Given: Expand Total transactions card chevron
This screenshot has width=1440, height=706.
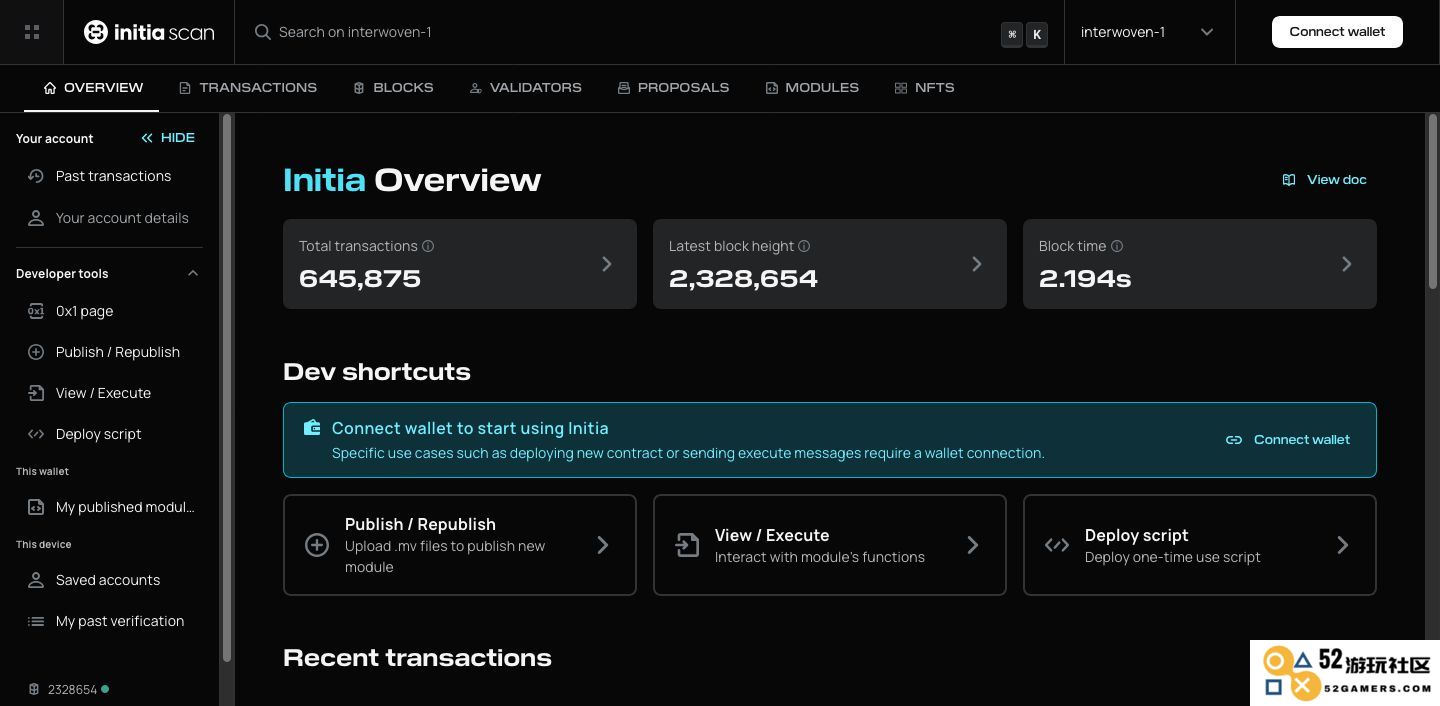Looking at the screenshot, I should (607, 264).
